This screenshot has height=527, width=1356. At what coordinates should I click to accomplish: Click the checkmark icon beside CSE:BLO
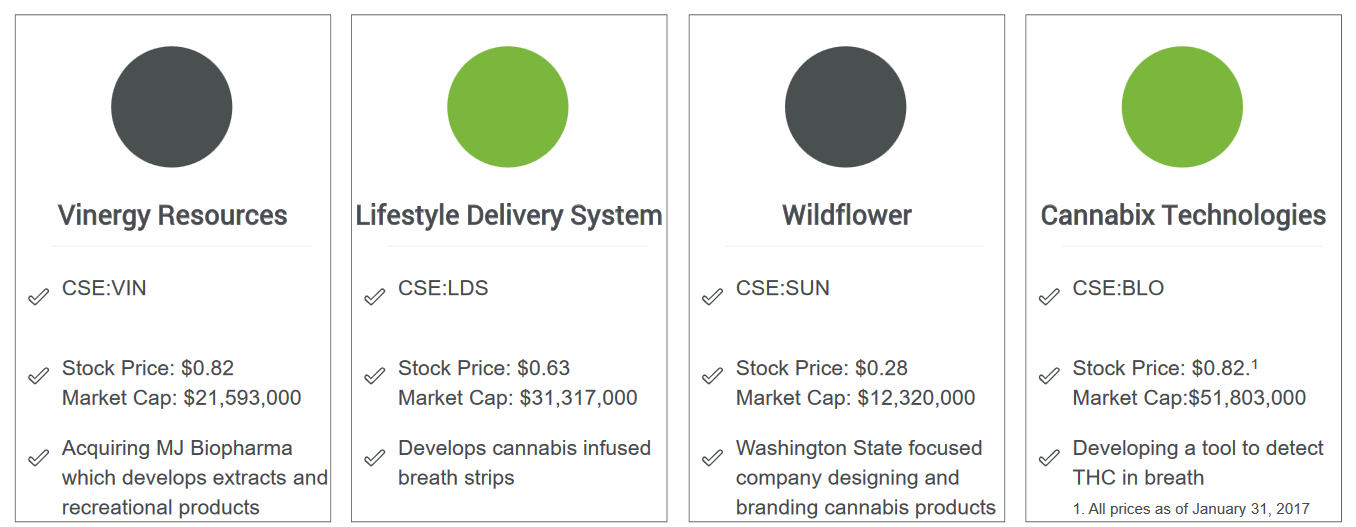[1049, 297]
